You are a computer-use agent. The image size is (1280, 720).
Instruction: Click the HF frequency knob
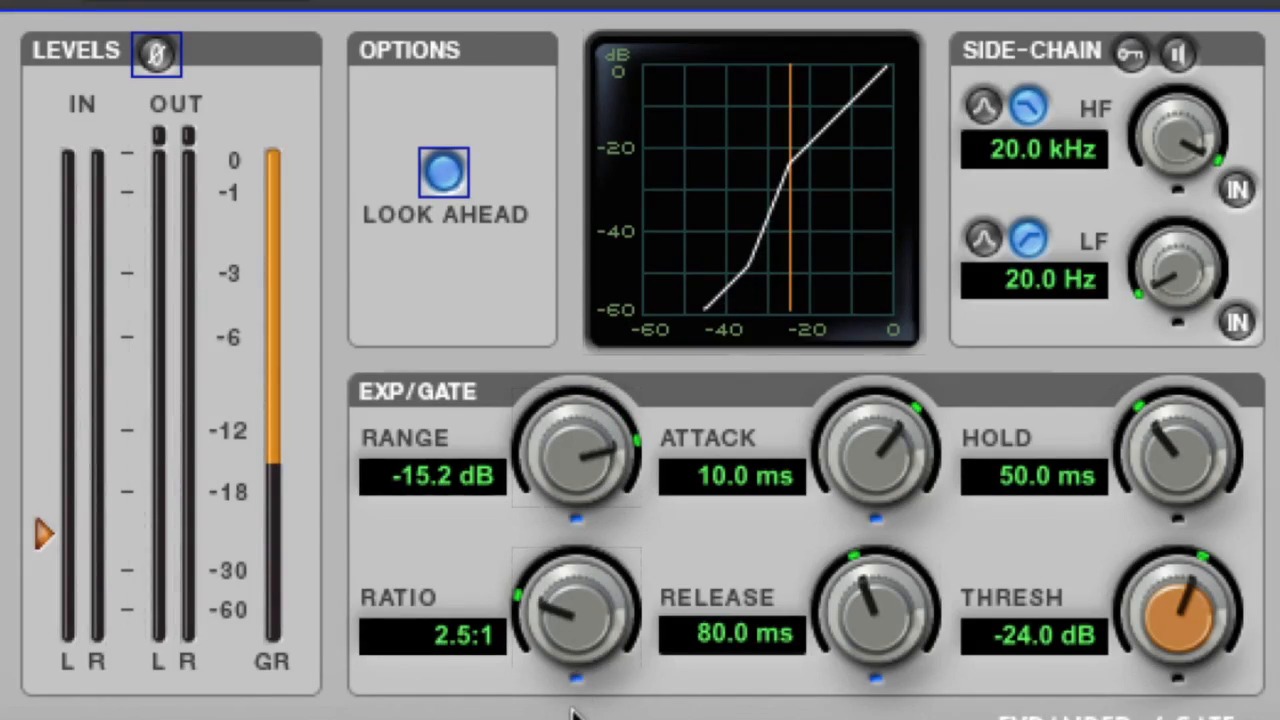pyautogui.click(x=1178, y=138)
